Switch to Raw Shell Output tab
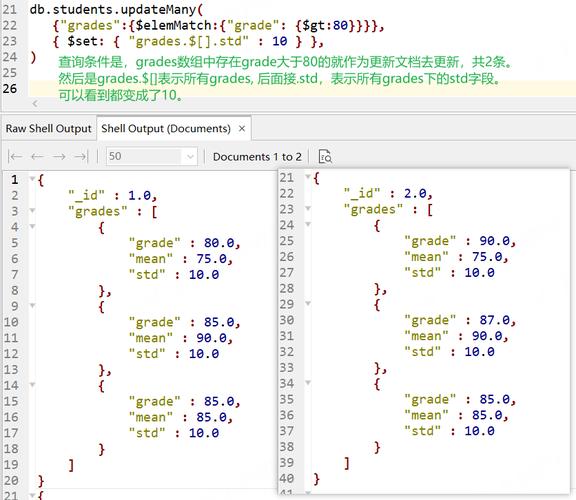 coord(48,129)
